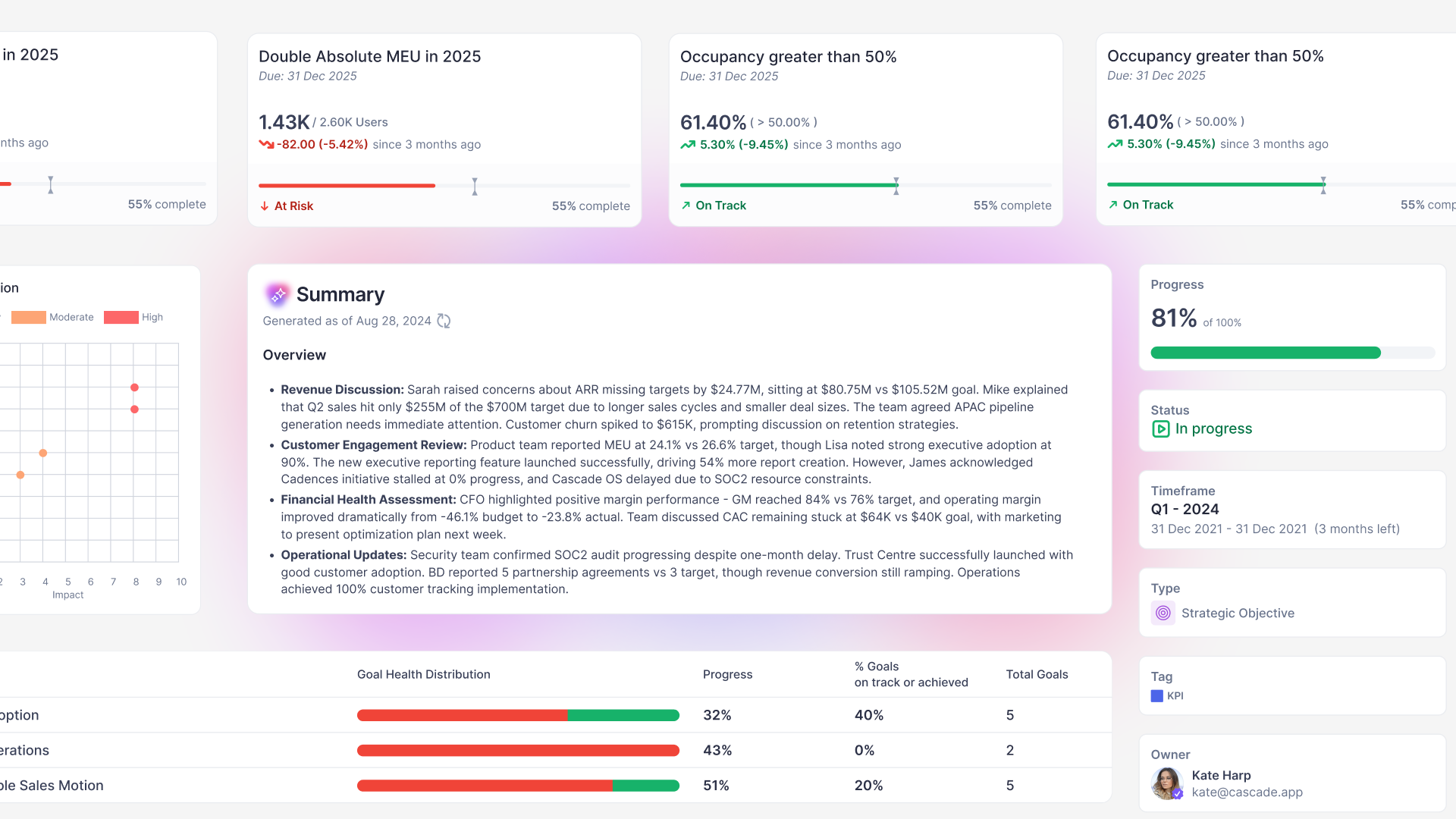
Task: Click Goal Health Distribution column header
Action: pos(423,674)
